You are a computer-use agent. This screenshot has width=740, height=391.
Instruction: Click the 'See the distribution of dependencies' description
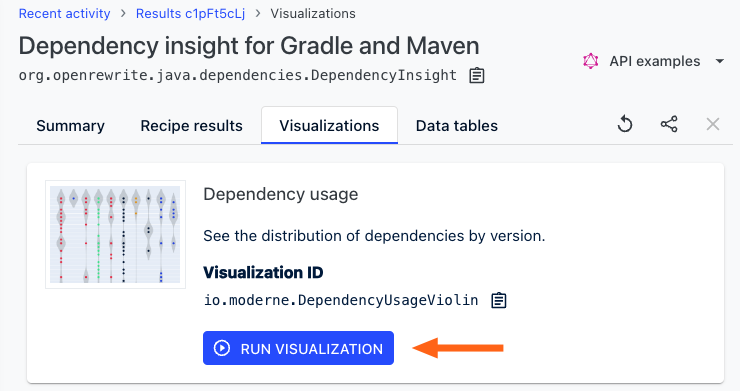(374, 236)
